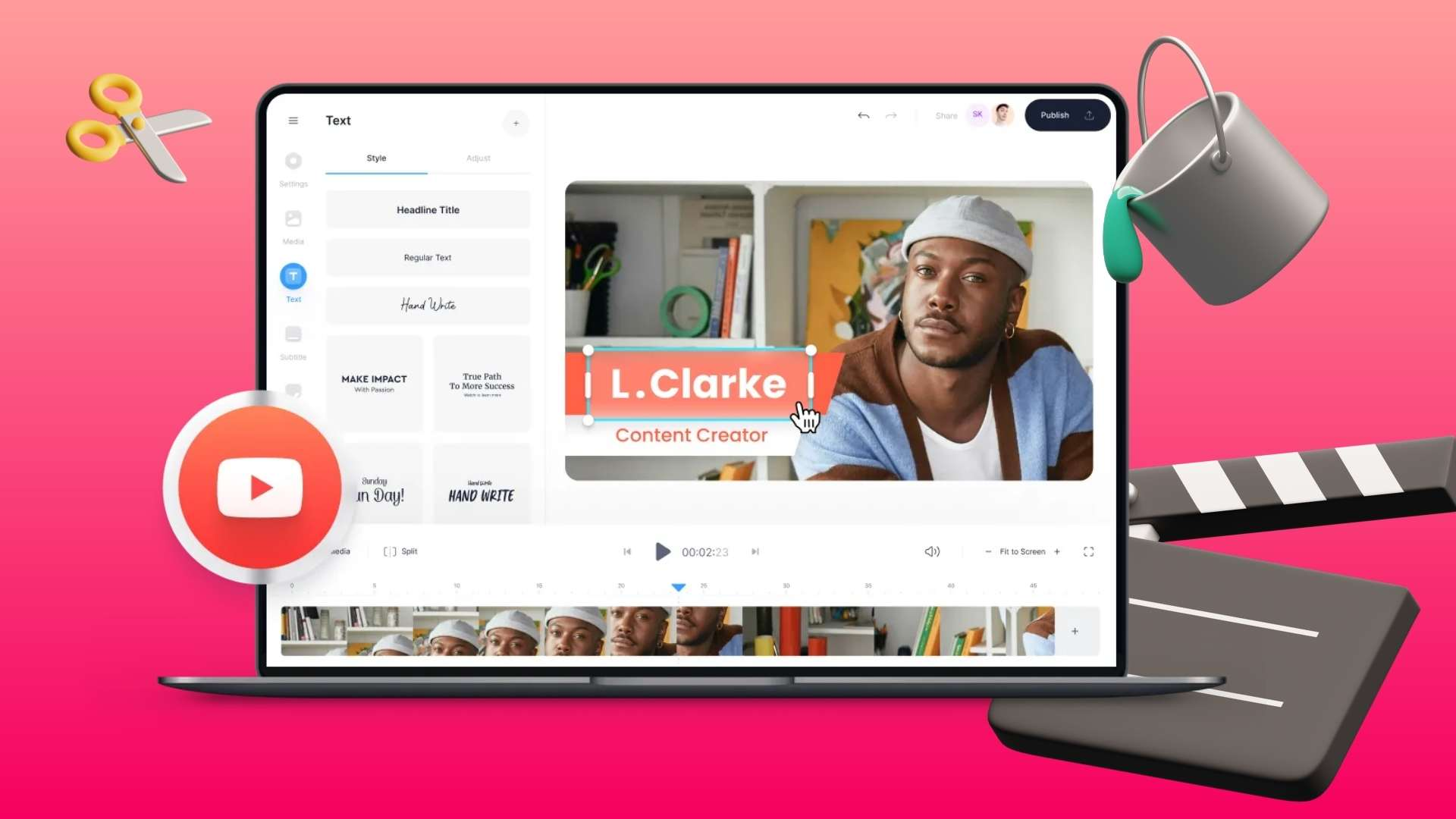
Task: Click the Share button
Action: point(945,115)
